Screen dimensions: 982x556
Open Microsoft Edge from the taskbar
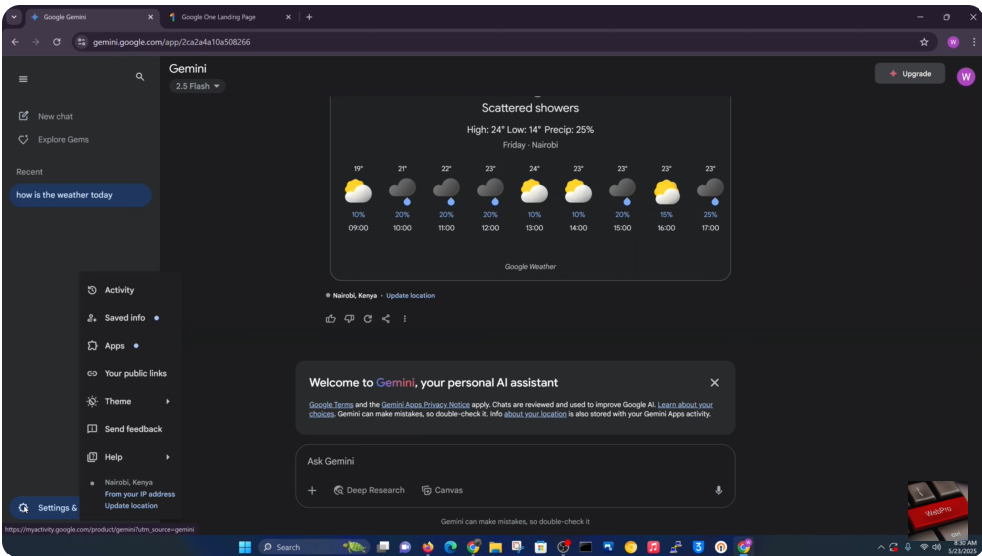tap(450, 547)
